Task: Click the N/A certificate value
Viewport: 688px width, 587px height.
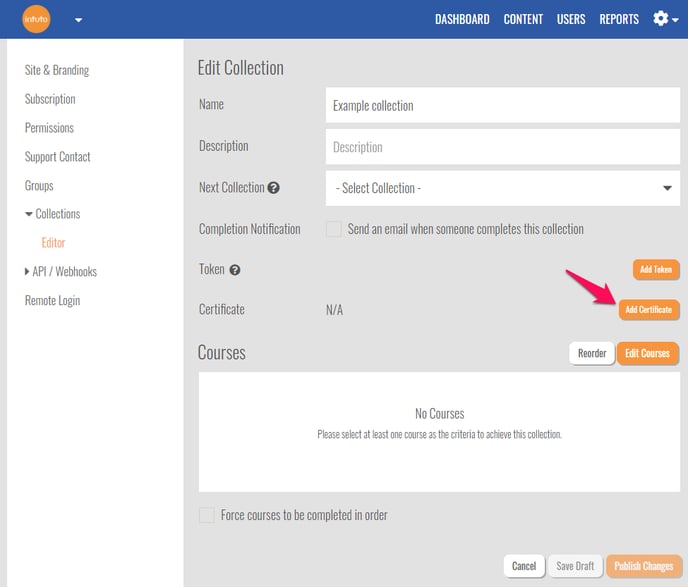Action: [334, 310]
